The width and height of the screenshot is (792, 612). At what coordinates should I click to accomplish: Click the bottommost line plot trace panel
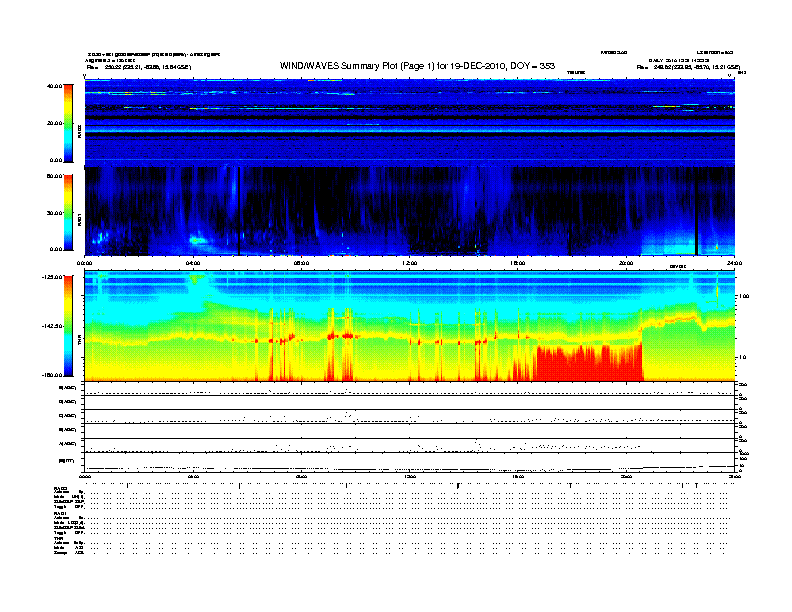click(x=409, y=463)
